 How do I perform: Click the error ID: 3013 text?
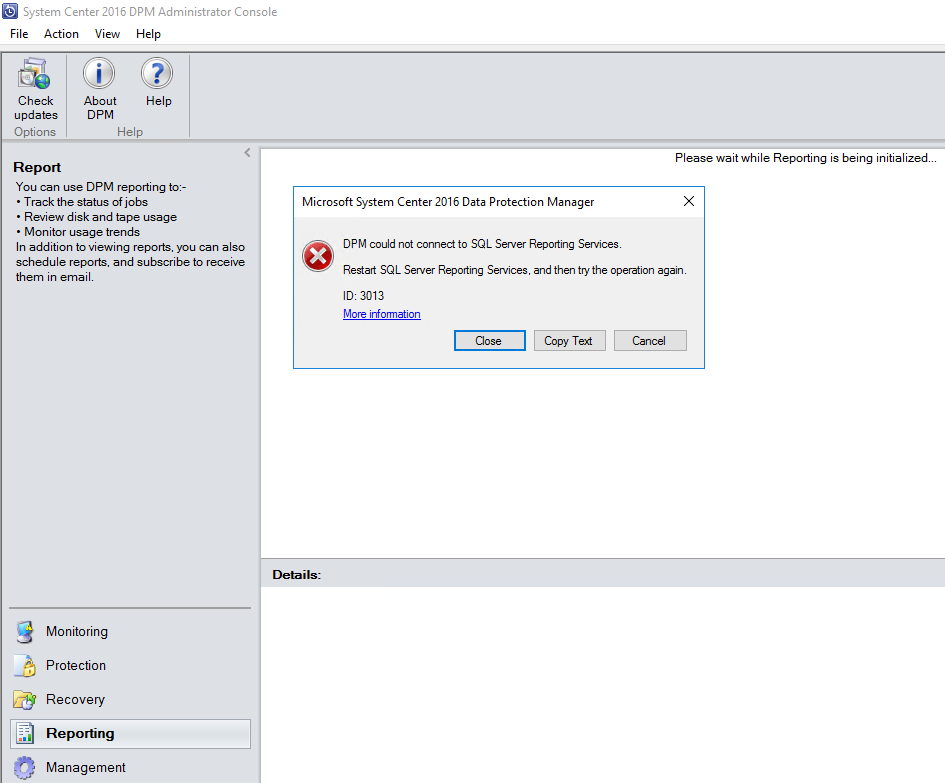coord(363,296)
